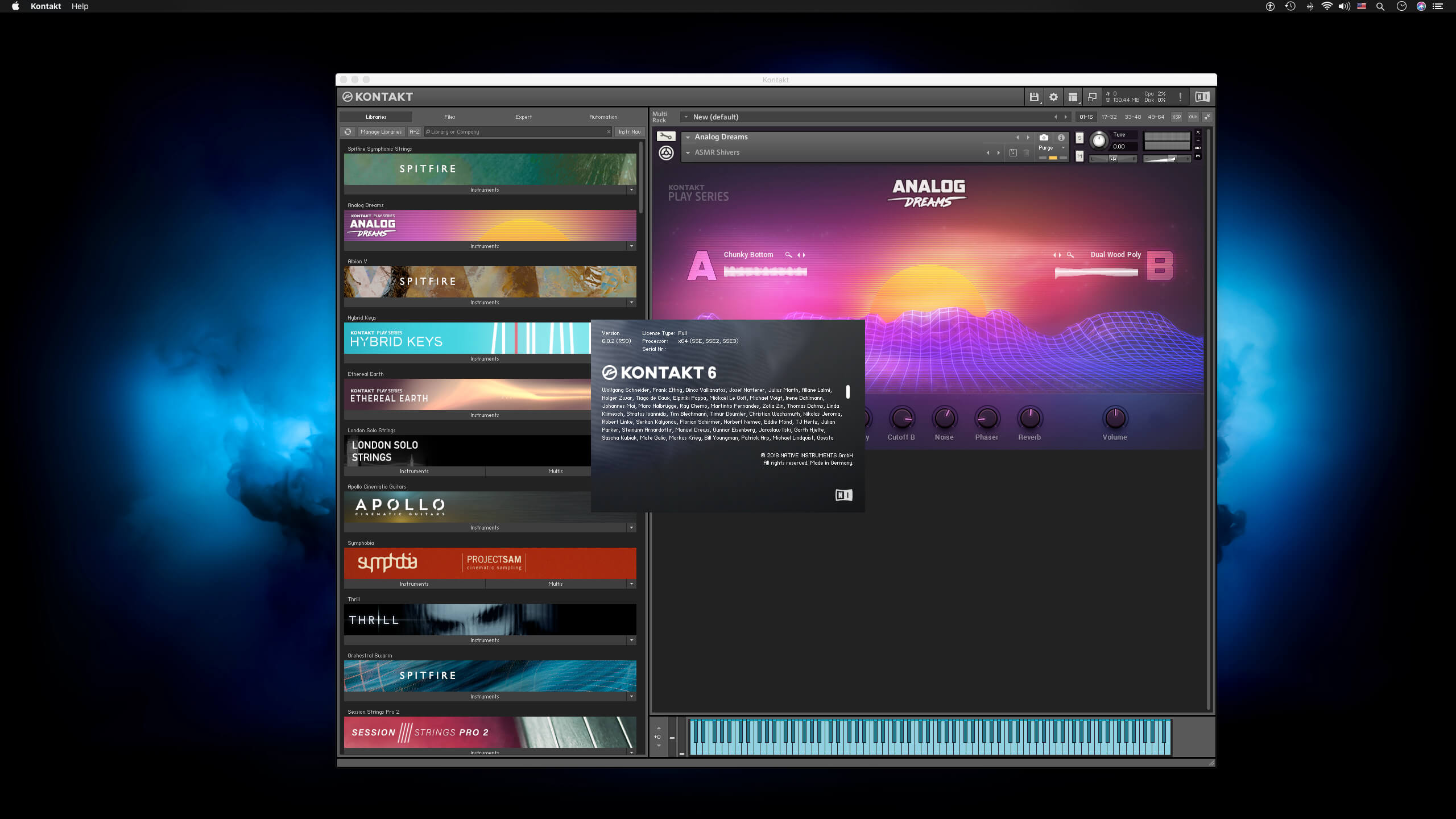1456x819 pixels.
Task: Open instrument edit mode with wrench icon
Action: 665,136
